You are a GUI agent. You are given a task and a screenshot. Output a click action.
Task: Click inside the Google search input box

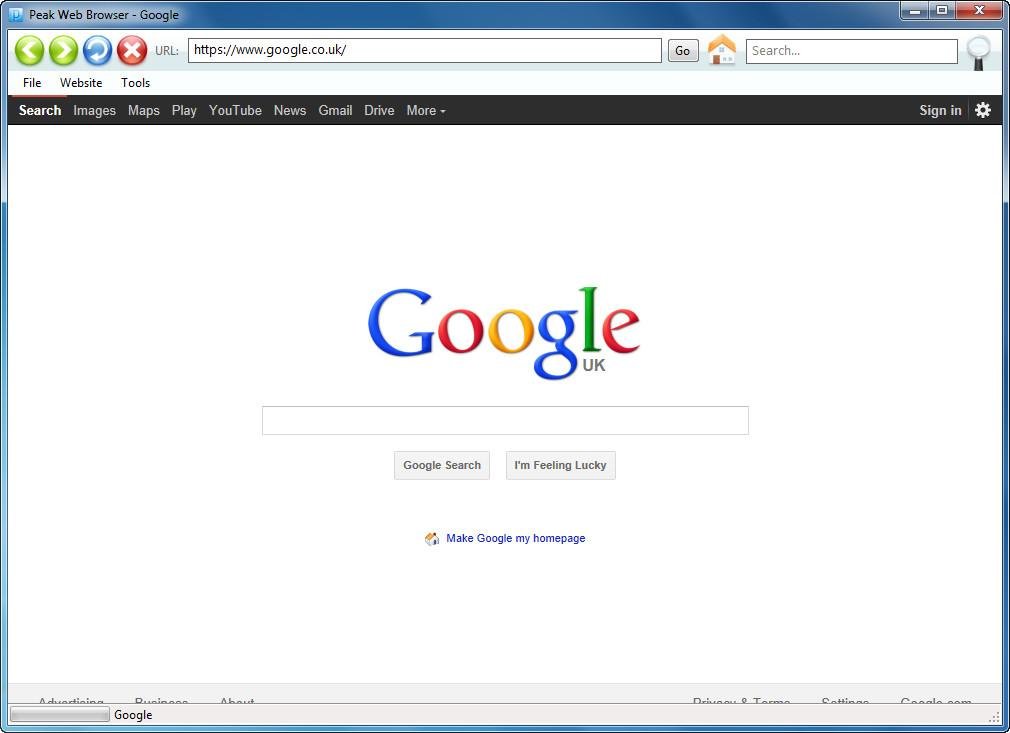[x=504, y=420]
